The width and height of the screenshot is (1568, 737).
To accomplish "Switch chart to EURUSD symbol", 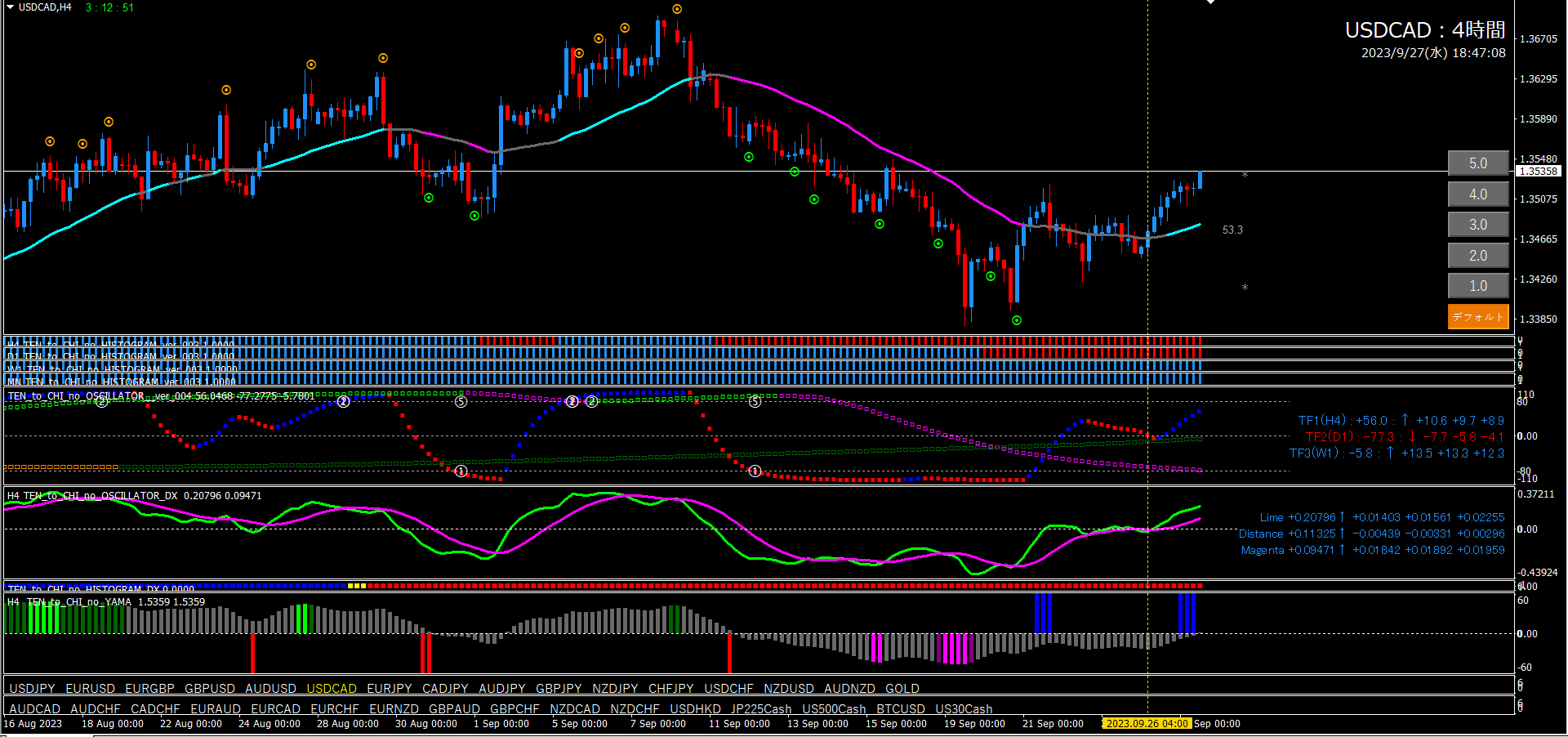I will tap(91, 689).
